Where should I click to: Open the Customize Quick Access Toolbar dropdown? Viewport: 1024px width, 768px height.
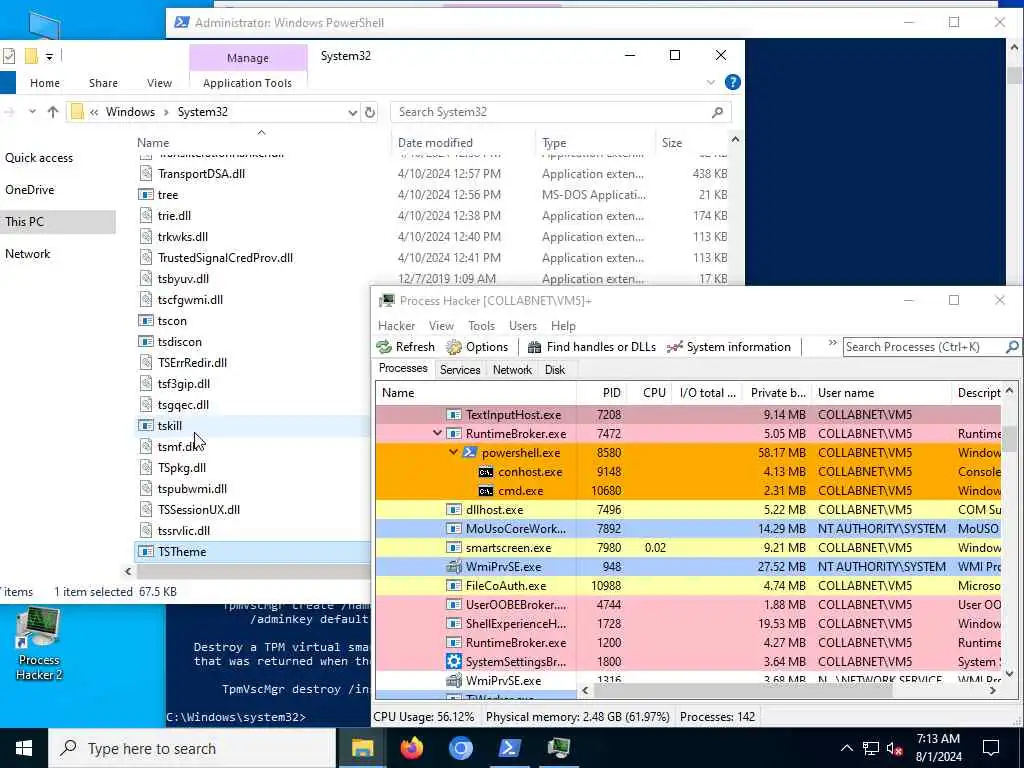49,57
